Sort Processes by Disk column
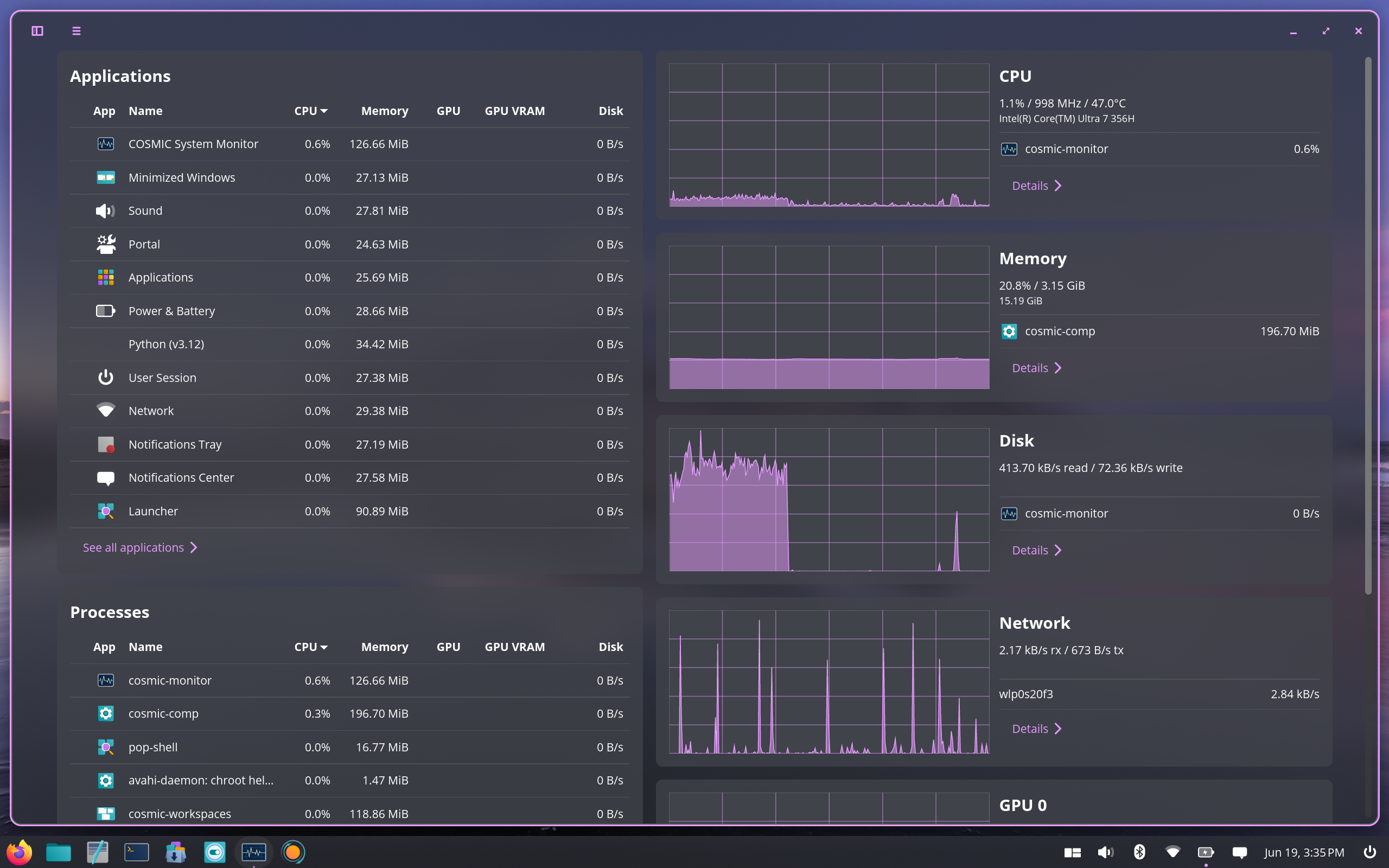 pyautogui.click(x=611, y=647)
